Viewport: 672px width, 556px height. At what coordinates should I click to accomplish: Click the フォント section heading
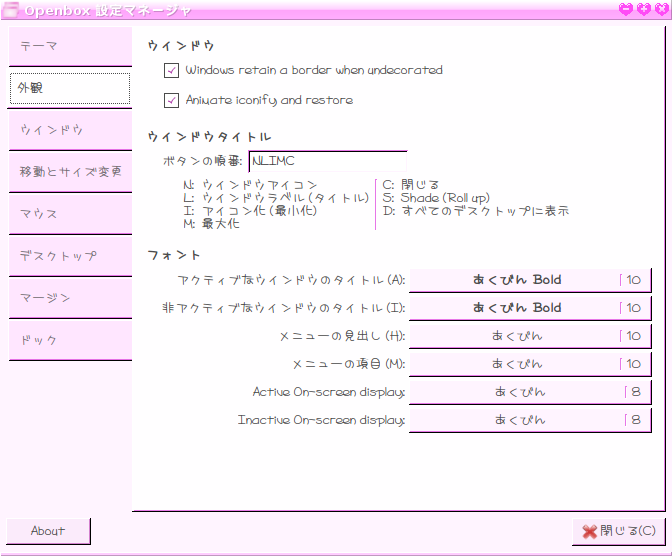174,255
